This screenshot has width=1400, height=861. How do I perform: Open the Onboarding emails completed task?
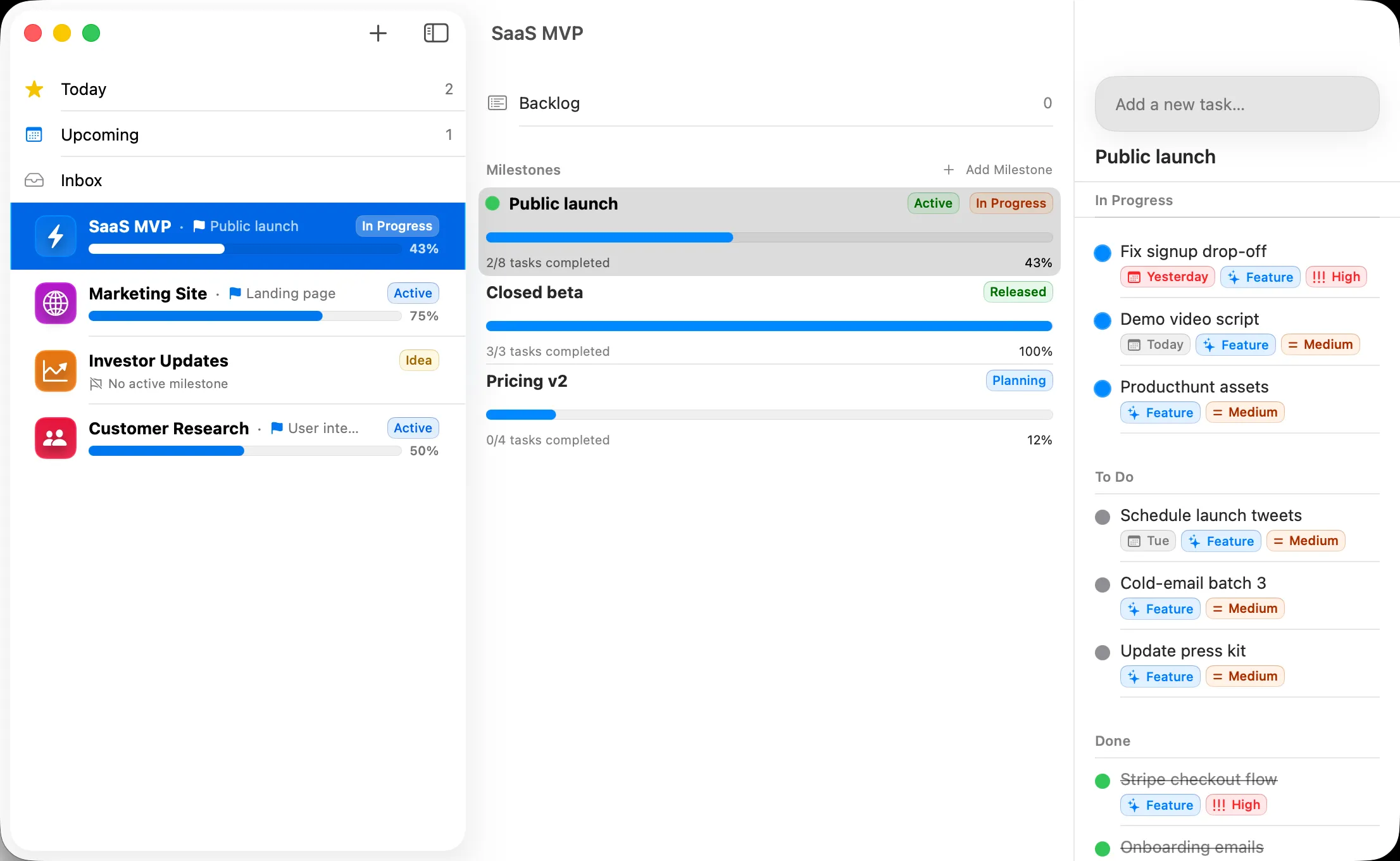click(x=1192, y=847)
